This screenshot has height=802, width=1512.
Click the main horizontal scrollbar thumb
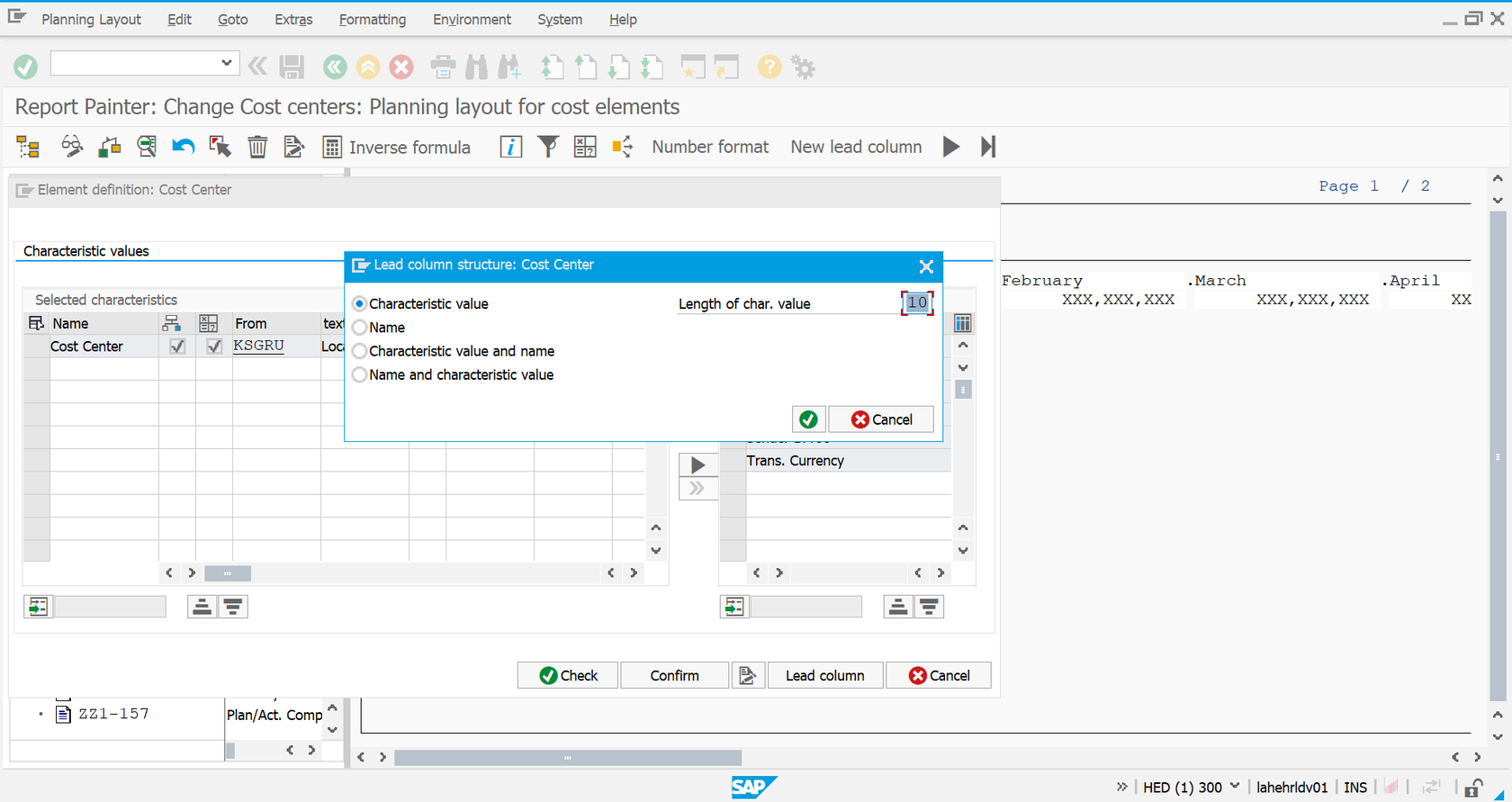pyautogui.click(x=568, y=758)
